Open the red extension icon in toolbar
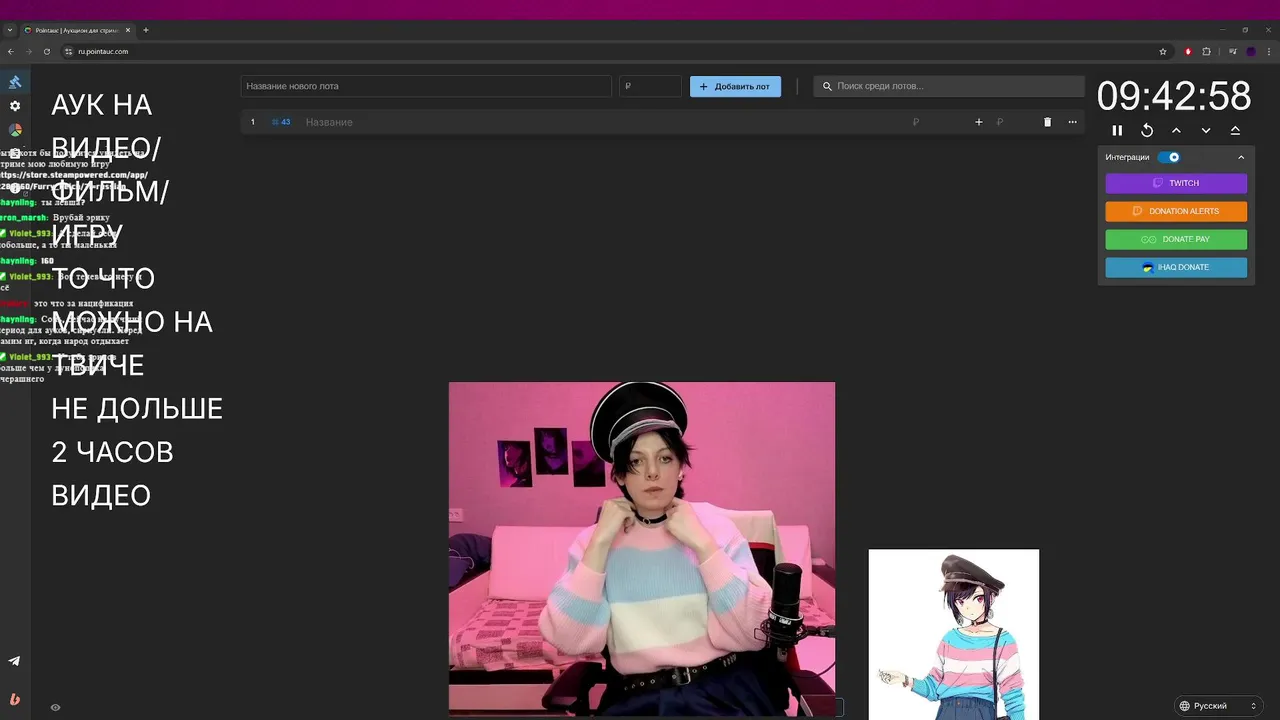 (1188, 51)
